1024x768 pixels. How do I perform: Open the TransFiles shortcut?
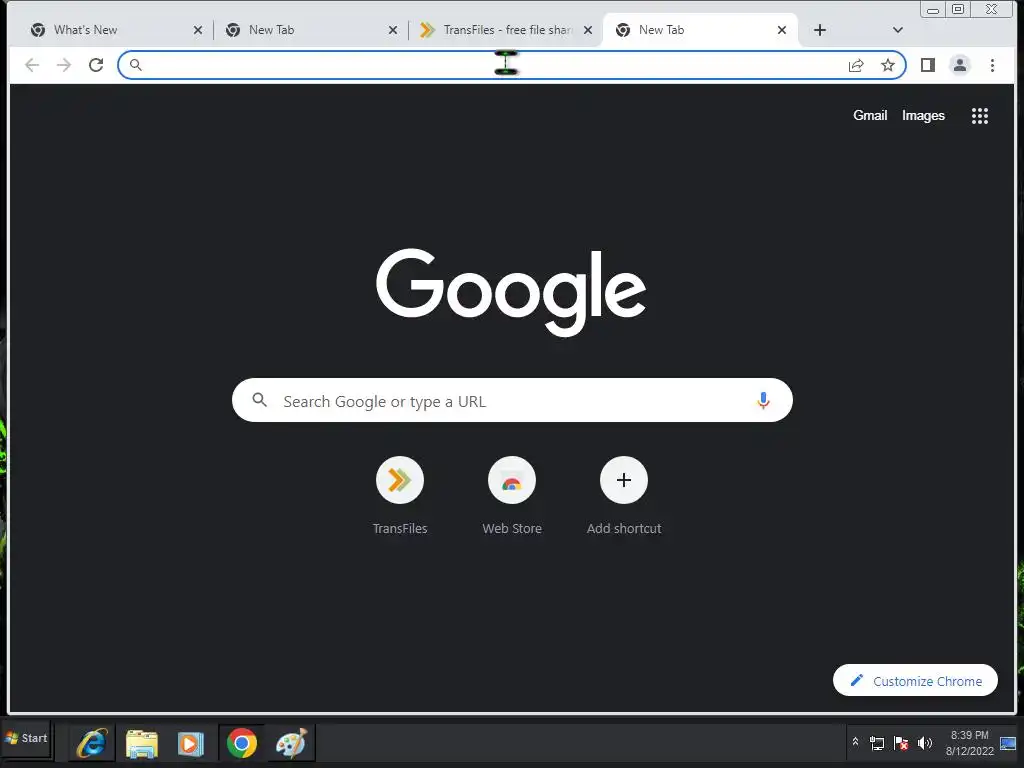tap(400, 496)
